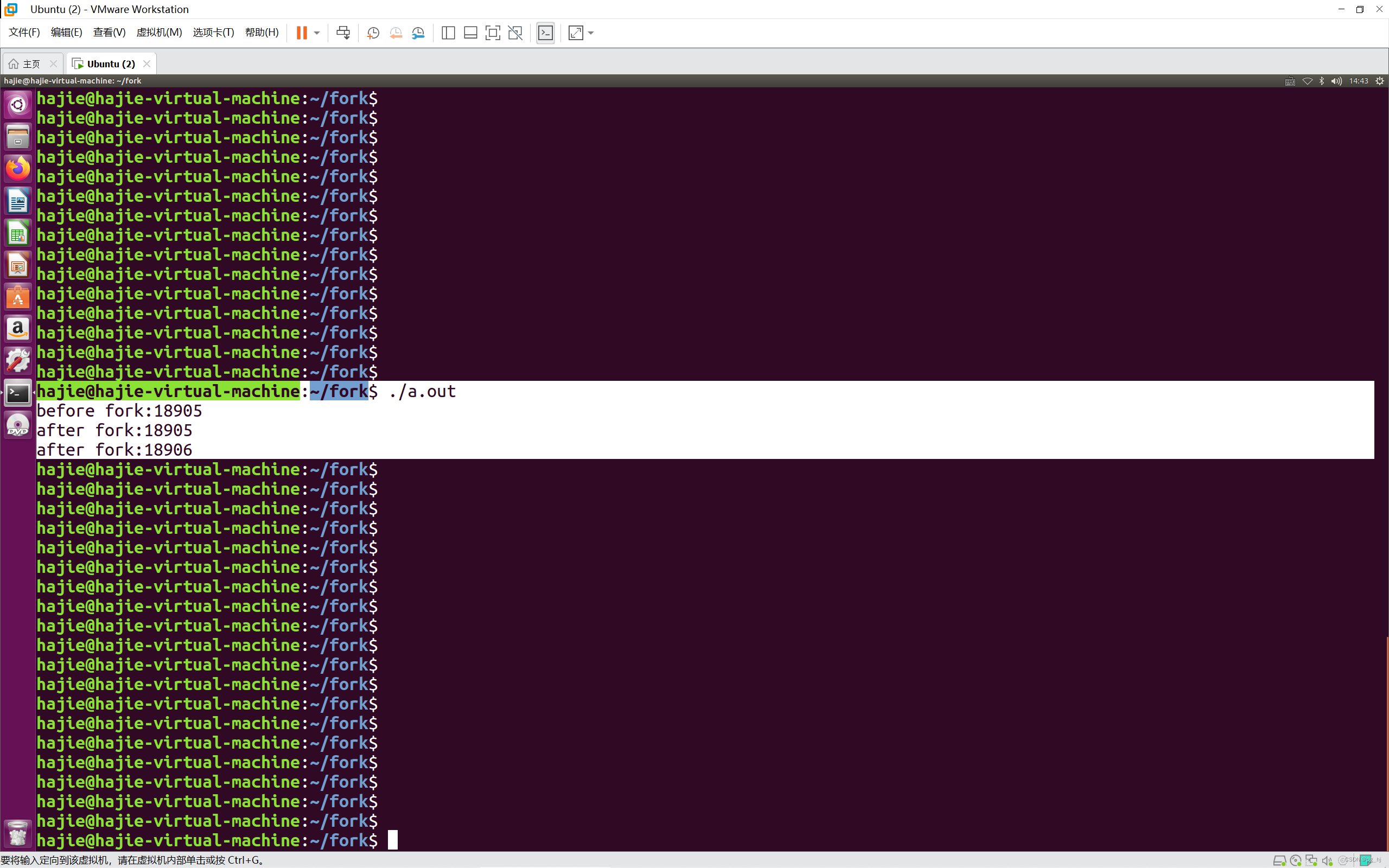Toggle the thumbnail bar view
This screenshot has height=868, width=1389.
[470, 33]
